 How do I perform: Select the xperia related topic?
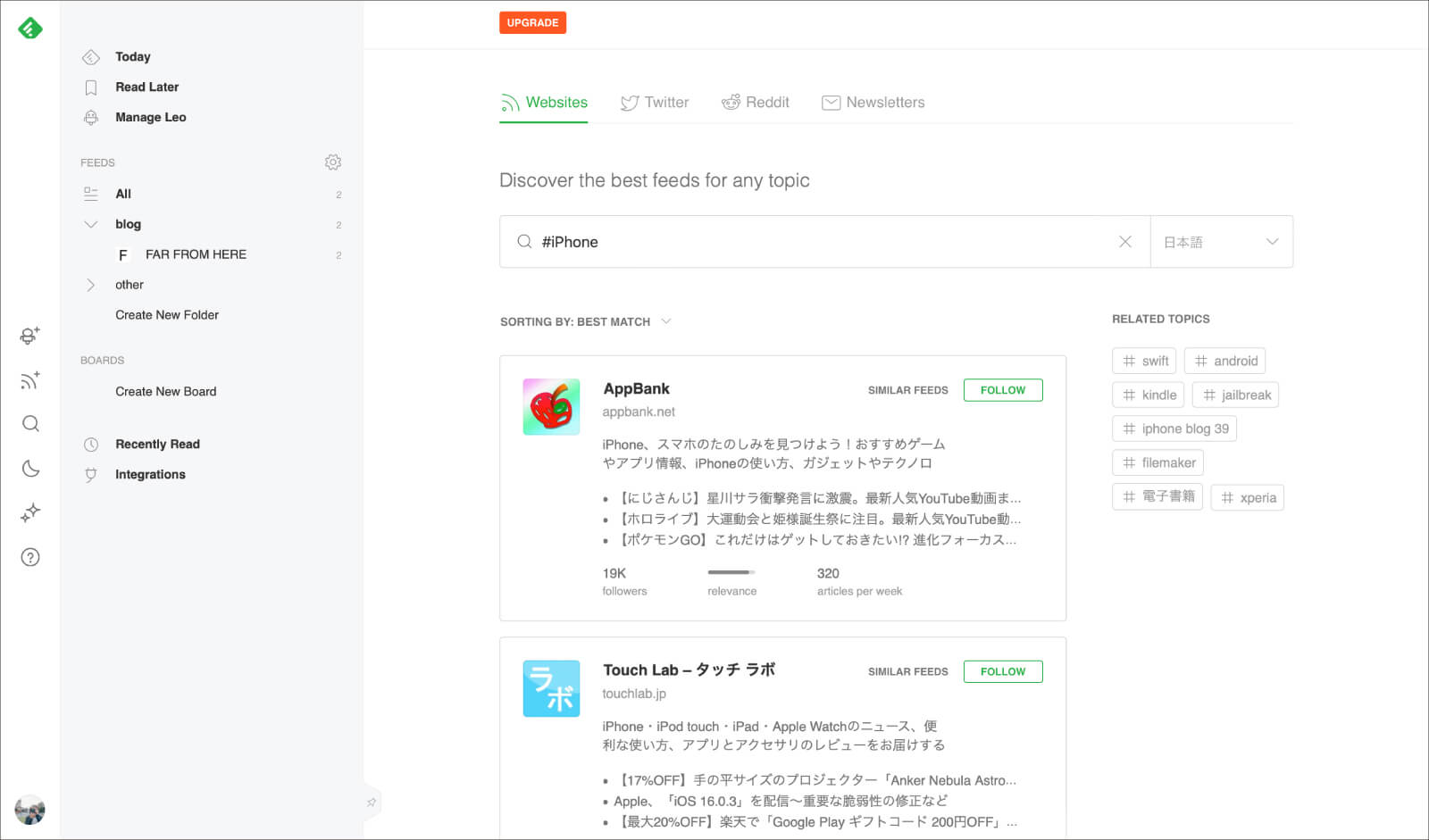pyautogui.click(x=1248, y=497)
